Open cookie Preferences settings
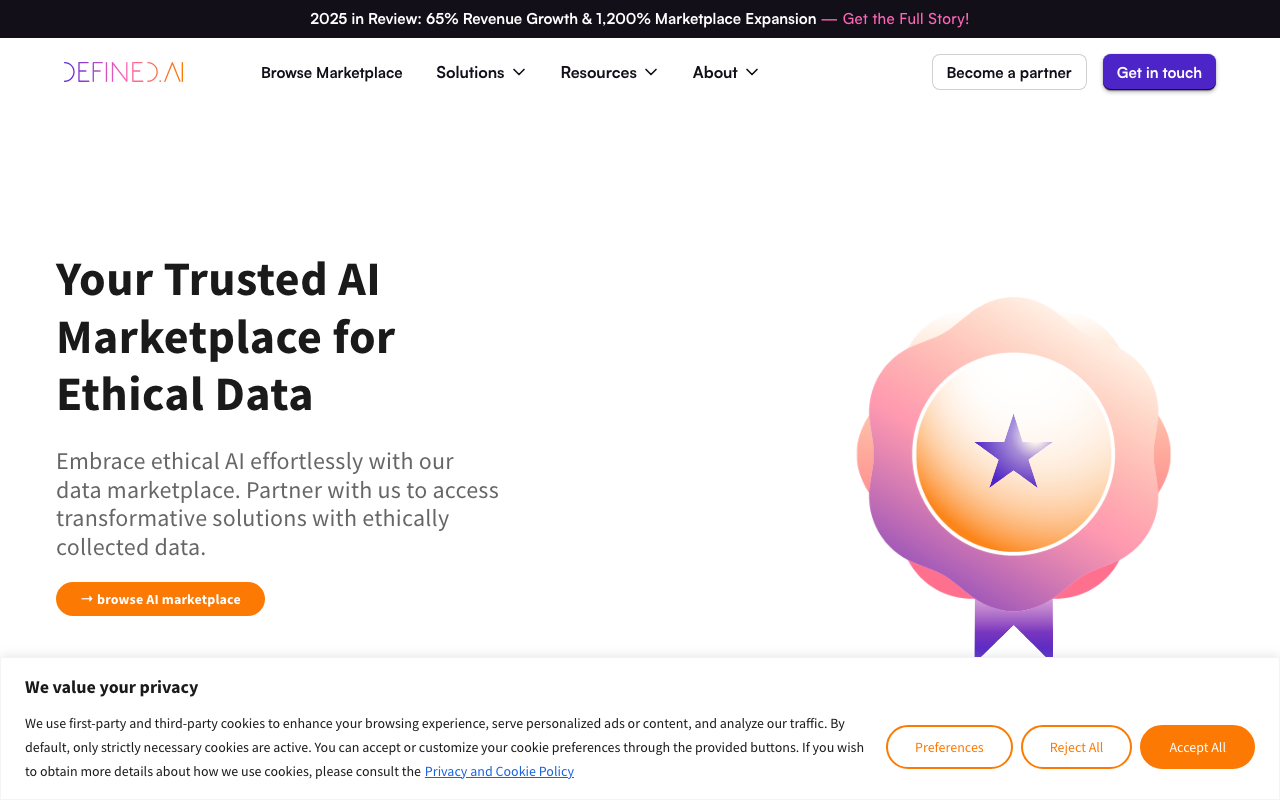Screen dimensions: 1280x800 tap(948, 747)
